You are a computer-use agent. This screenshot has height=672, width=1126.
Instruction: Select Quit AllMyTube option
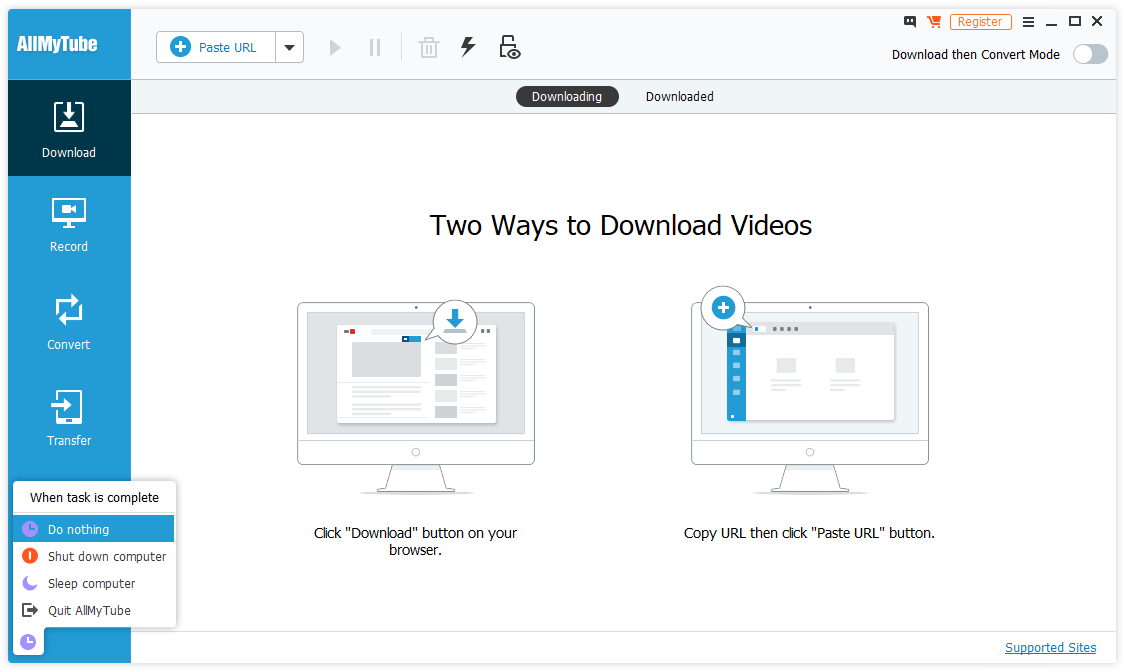coord(93,610)
